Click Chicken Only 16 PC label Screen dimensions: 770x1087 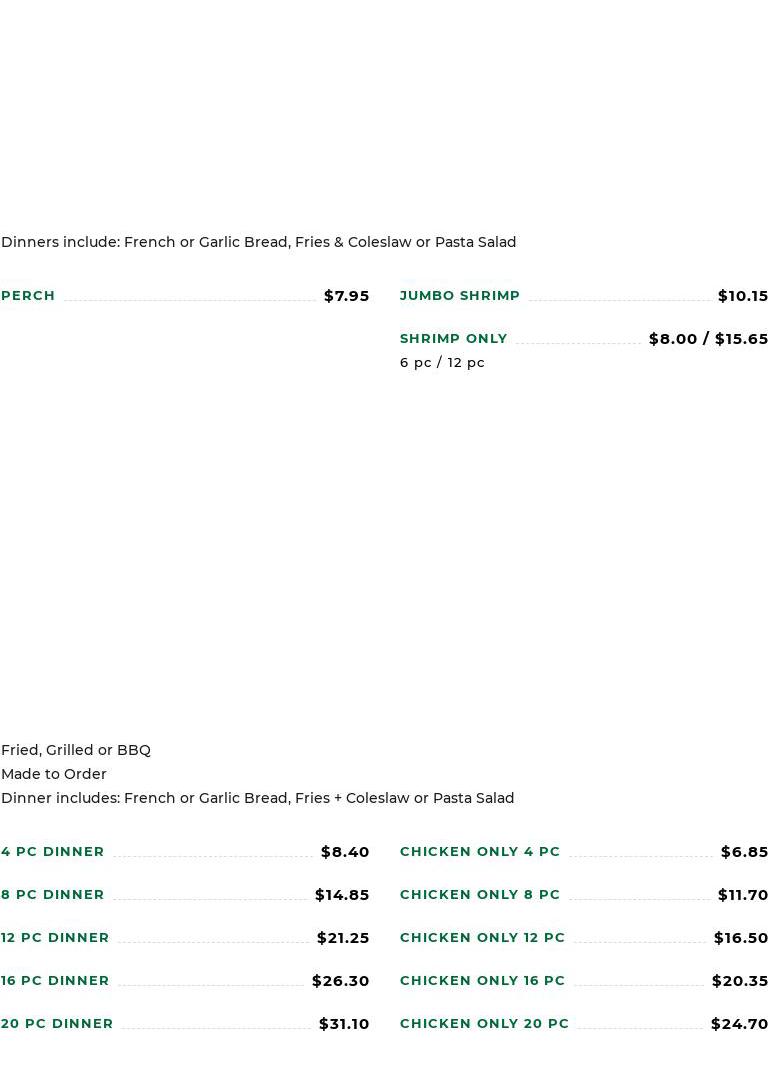click(x=482, y=981)
